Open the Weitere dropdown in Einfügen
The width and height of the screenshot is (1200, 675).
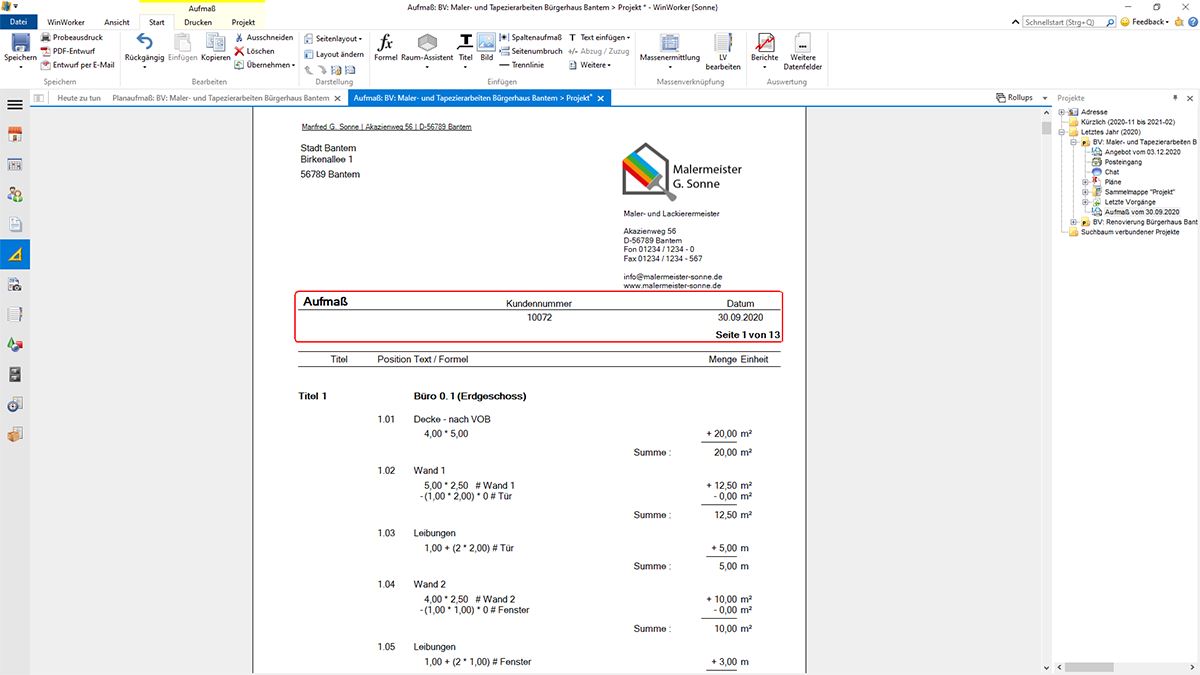590,64
